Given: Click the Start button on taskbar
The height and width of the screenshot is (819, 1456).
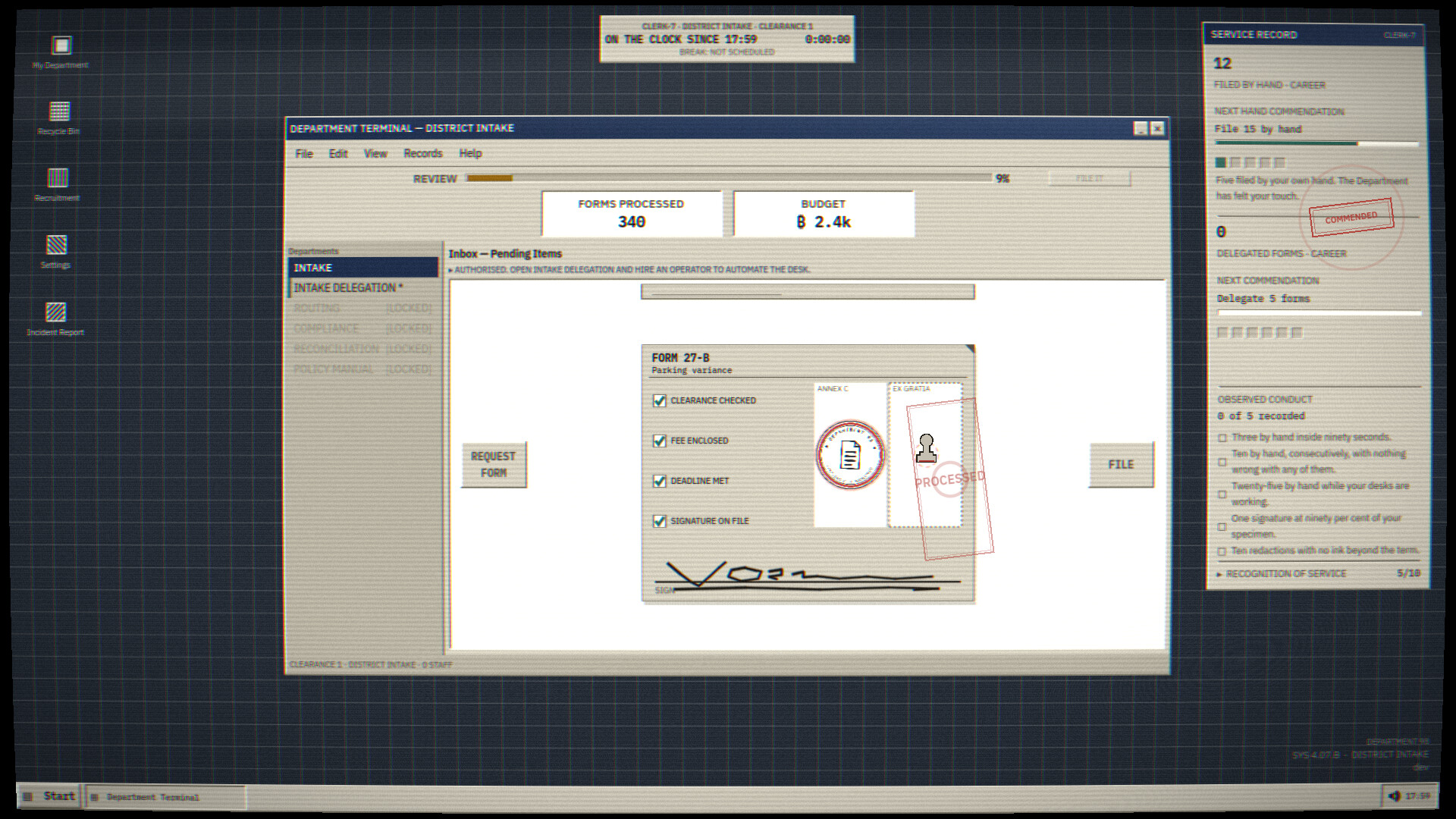Looking at the screenshot, I should (x=50, y=796).
